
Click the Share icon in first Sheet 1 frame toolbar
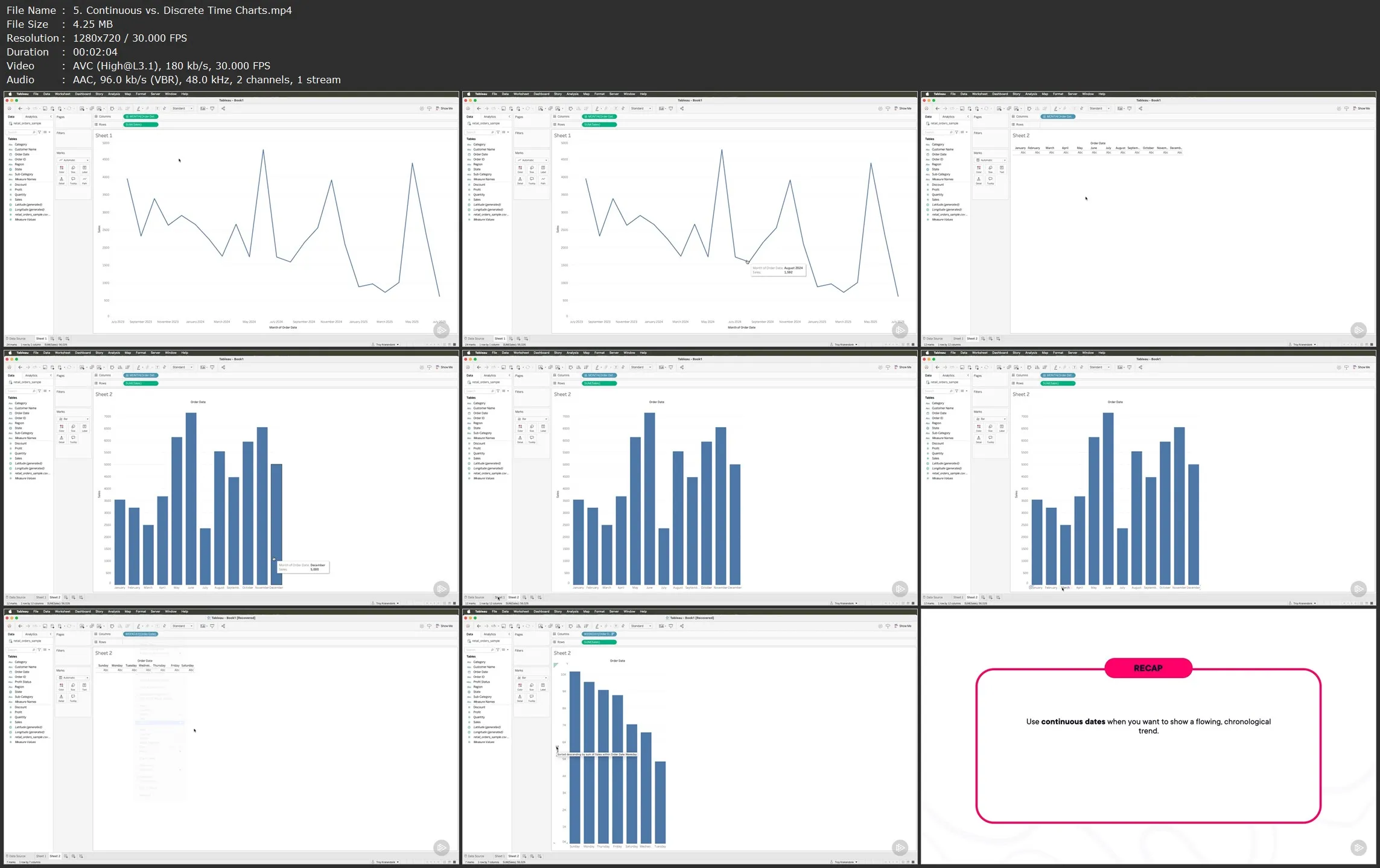pos(223,109)
